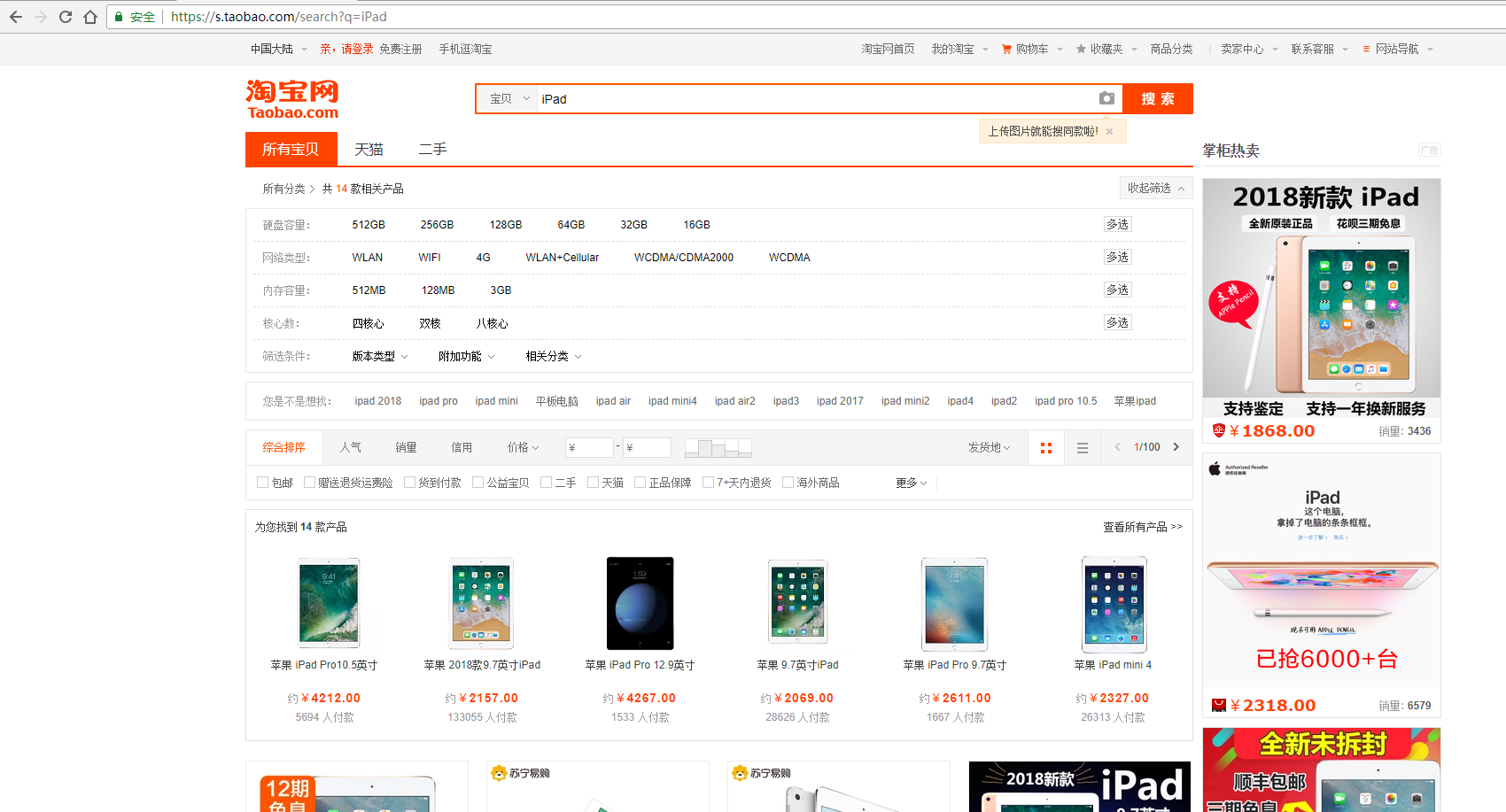Sort by 人气 popularity
The image size is (1506, 812).
tap(351, 448)
